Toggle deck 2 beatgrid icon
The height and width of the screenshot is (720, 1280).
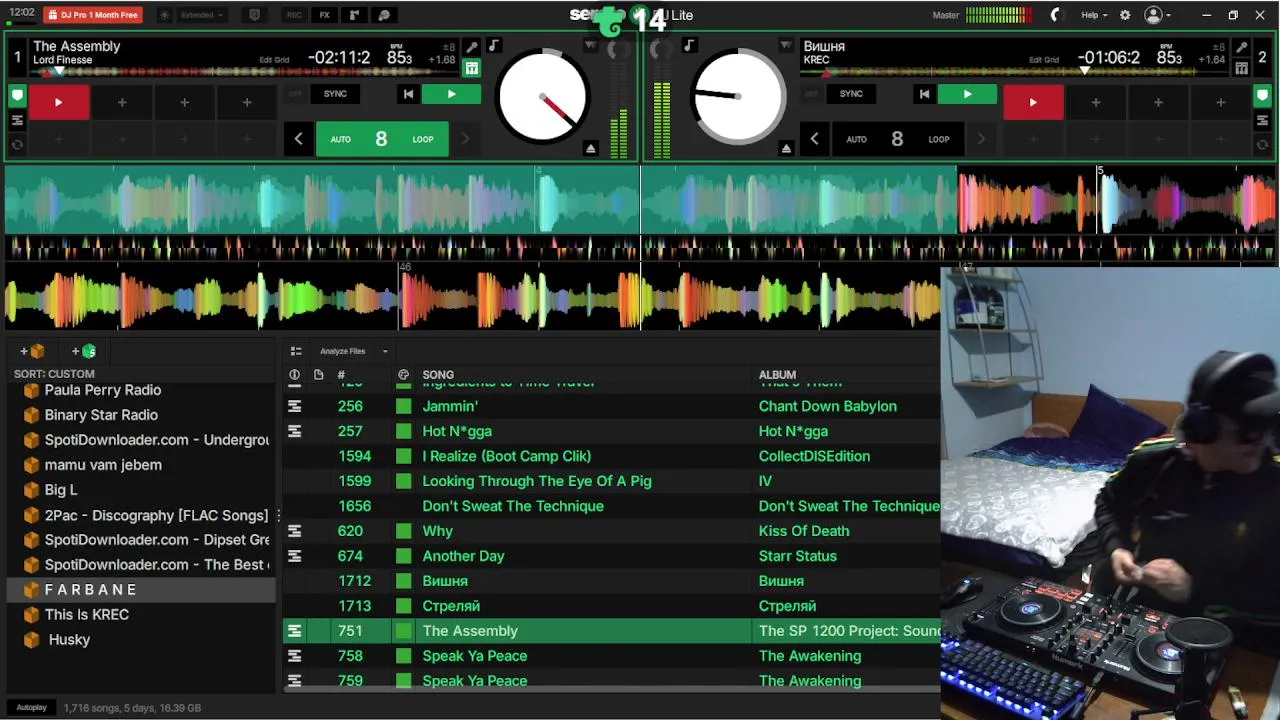1241,68
